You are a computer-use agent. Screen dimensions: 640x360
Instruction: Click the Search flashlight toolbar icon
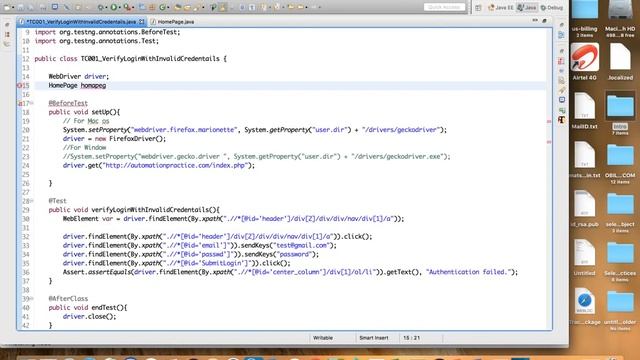[x=197, y=7]
